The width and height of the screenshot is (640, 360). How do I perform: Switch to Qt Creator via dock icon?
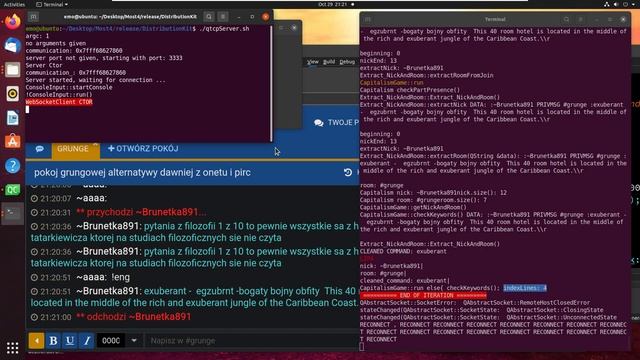13,189
